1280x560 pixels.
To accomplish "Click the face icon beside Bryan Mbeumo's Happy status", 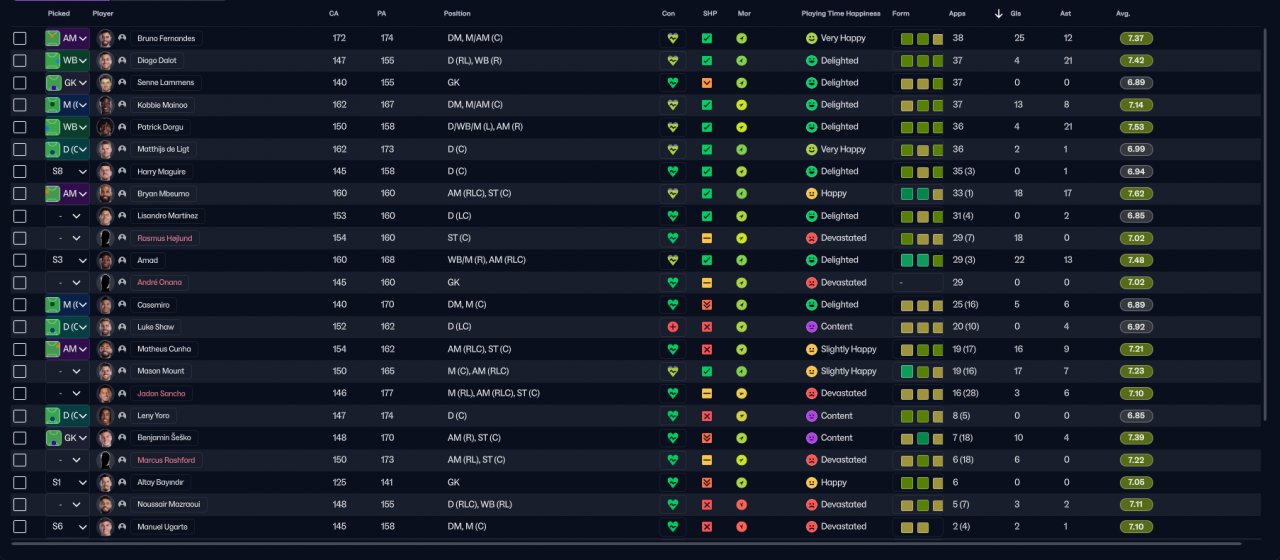I will (x=811, y=193).
